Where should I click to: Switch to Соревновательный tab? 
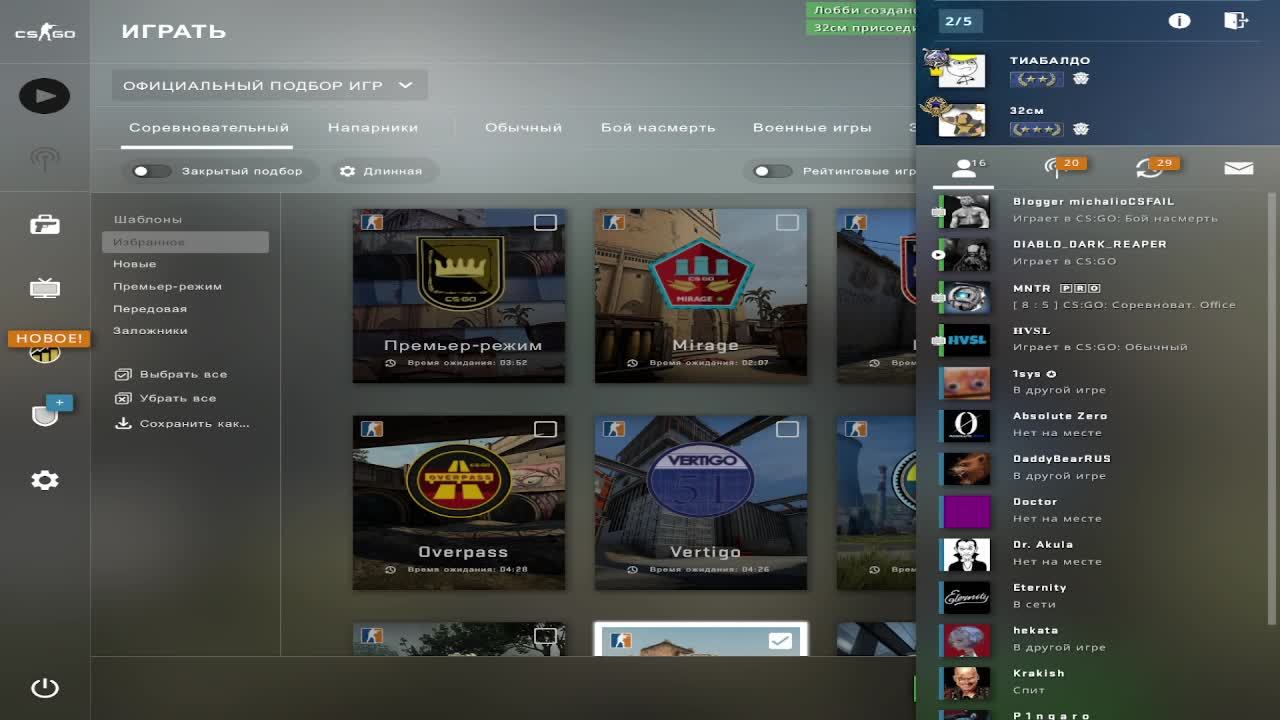click(209, 127)
